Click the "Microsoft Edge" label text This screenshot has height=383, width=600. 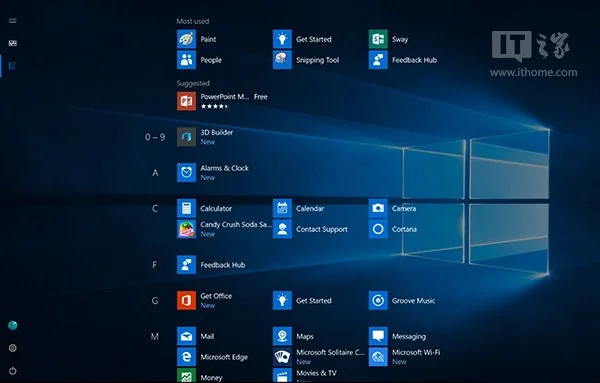point(224,357)
